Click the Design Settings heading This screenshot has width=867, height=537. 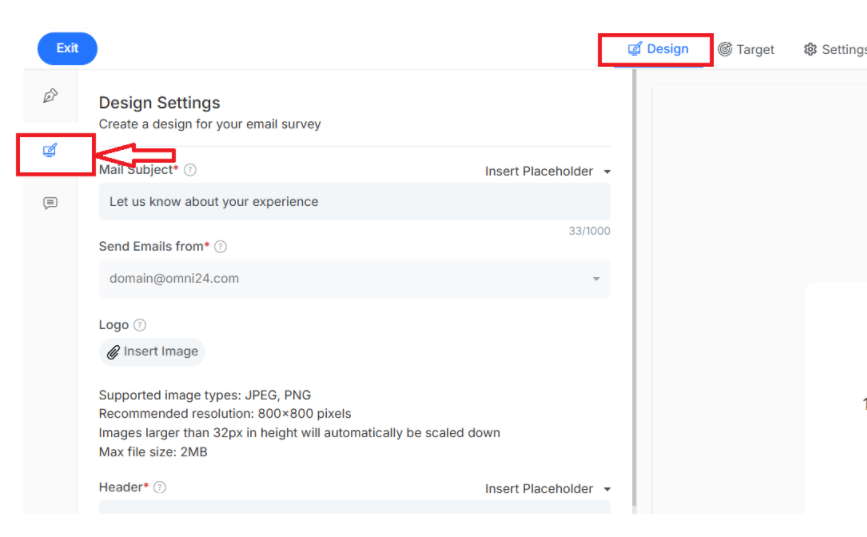159,103
